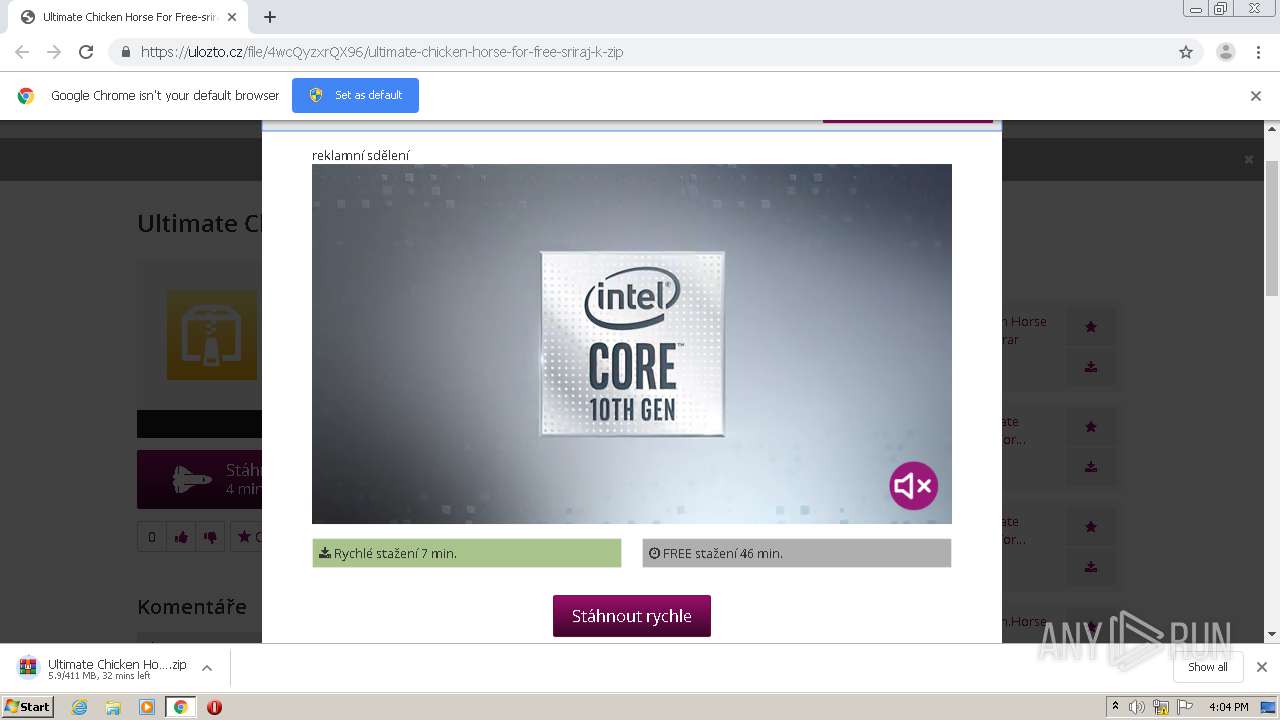Open a new tab with the plus button
Image resolution: width=1280 pixels, height=720 pixels.
pos(270,17)
